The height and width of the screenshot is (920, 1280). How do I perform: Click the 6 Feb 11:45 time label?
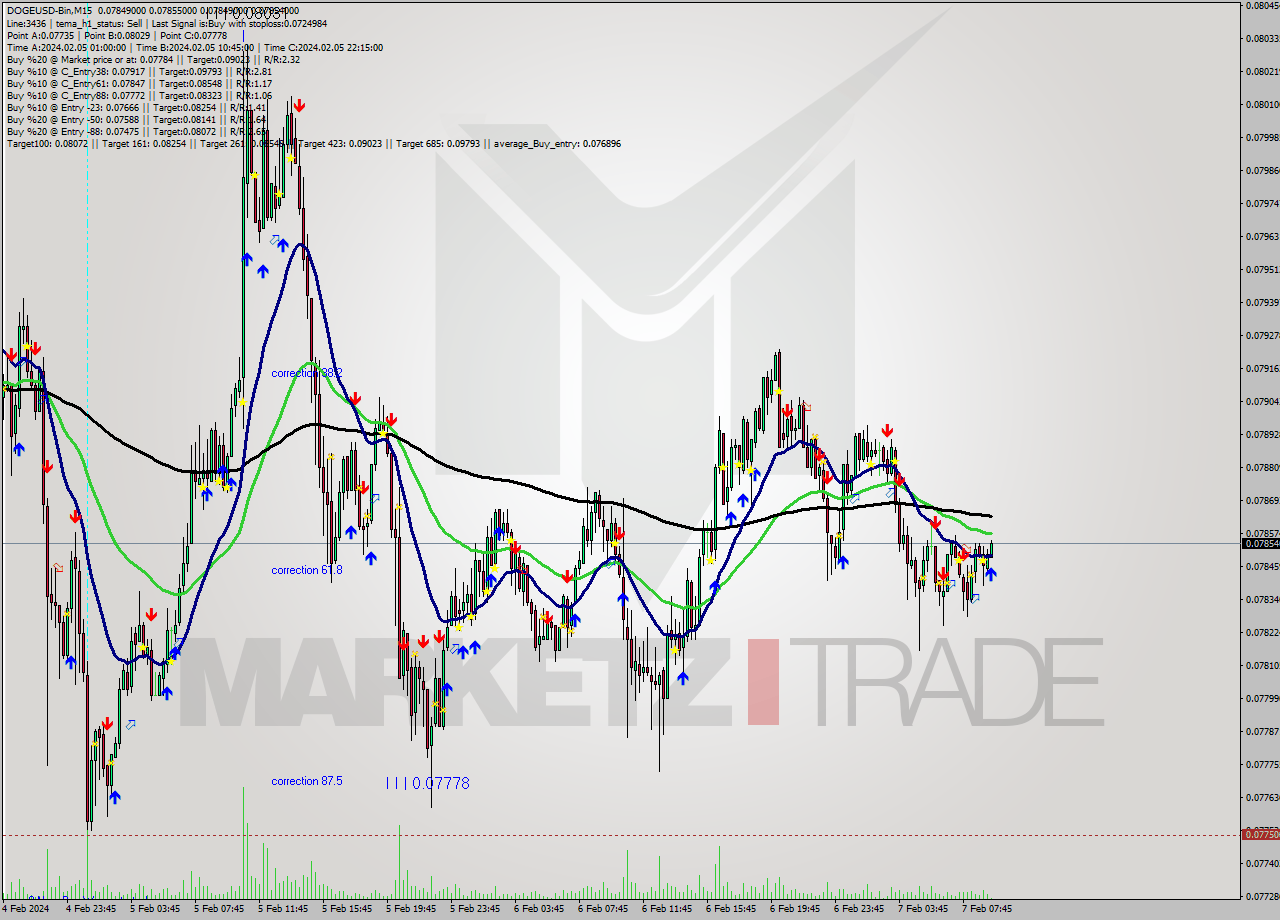[x=667, y=909]
